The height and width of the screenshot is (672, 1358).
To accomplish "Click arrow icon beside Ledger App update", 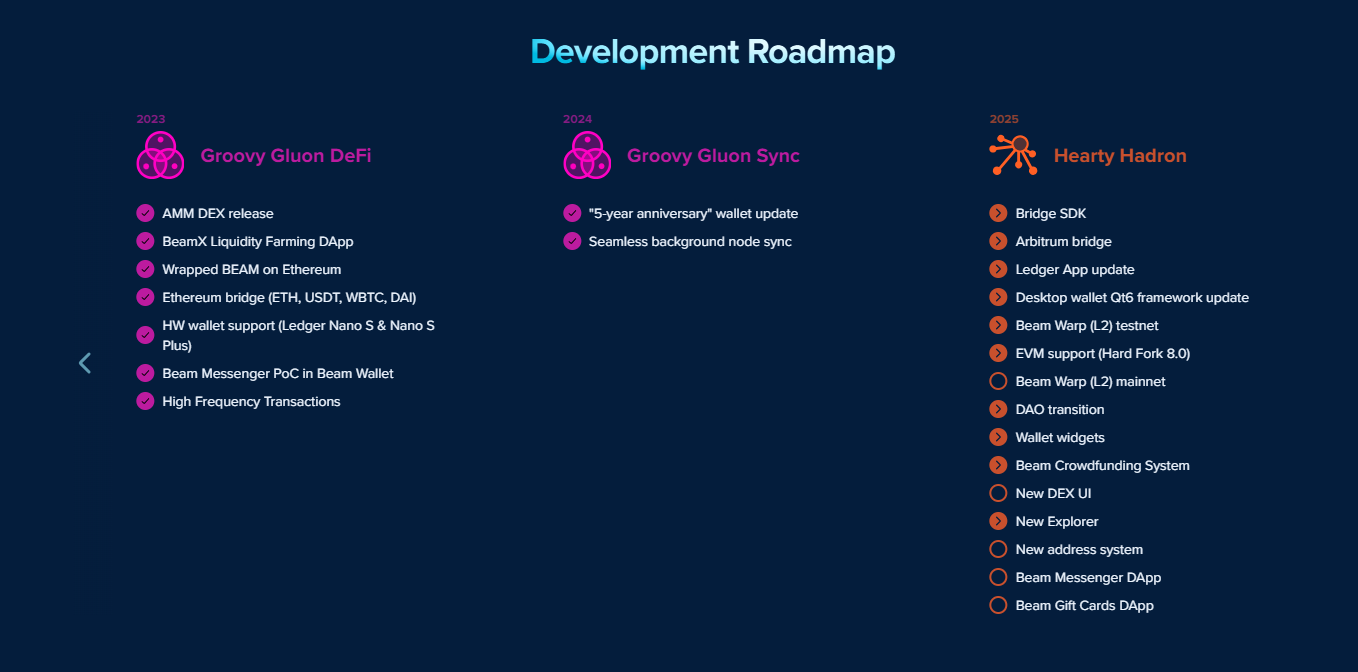I will [x=998, y=269].
